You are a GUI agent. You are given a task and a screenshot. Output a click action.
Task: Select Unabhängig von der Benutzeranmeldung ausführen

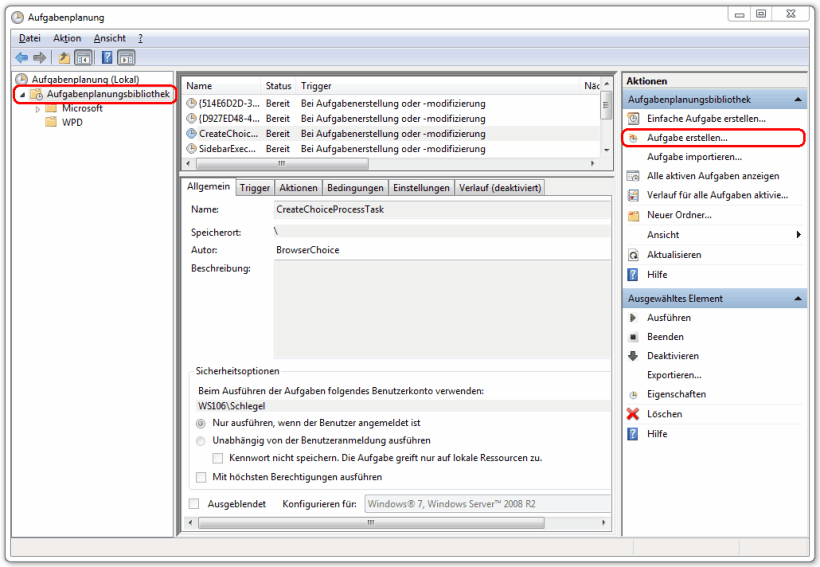pyautogui.click(x=200, y=441)
